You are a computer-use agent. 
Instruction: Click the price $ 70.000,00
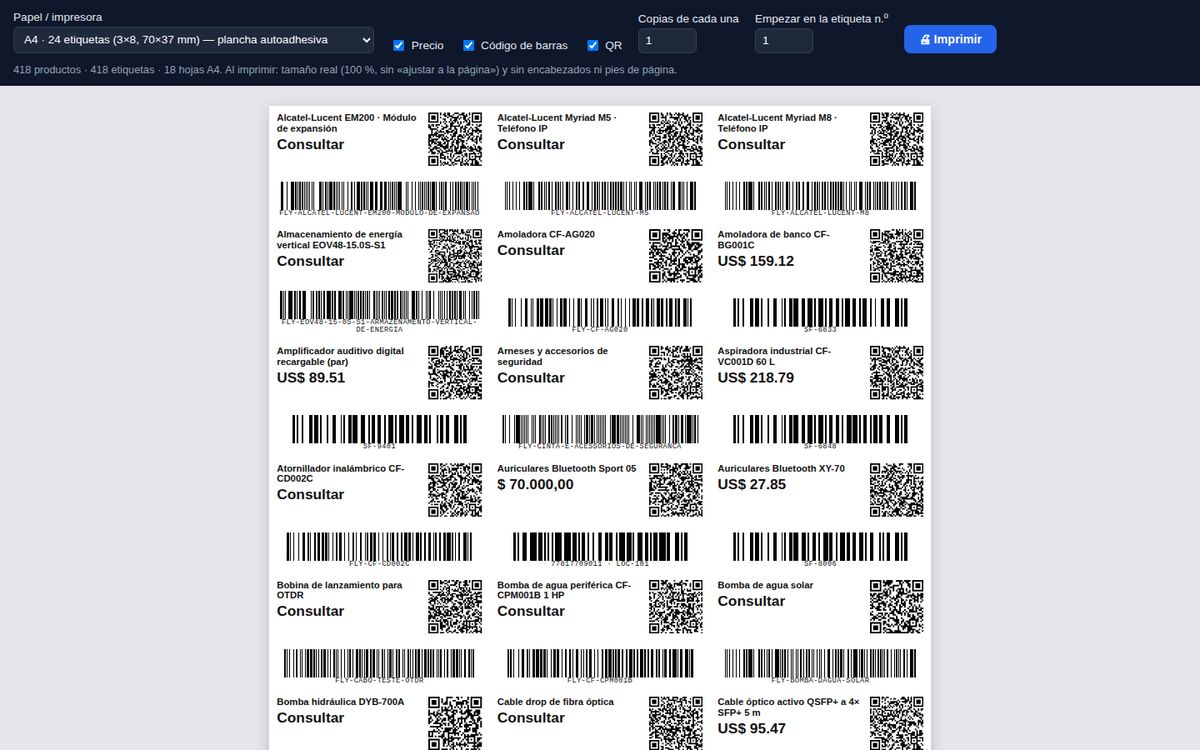pos(536,484)
